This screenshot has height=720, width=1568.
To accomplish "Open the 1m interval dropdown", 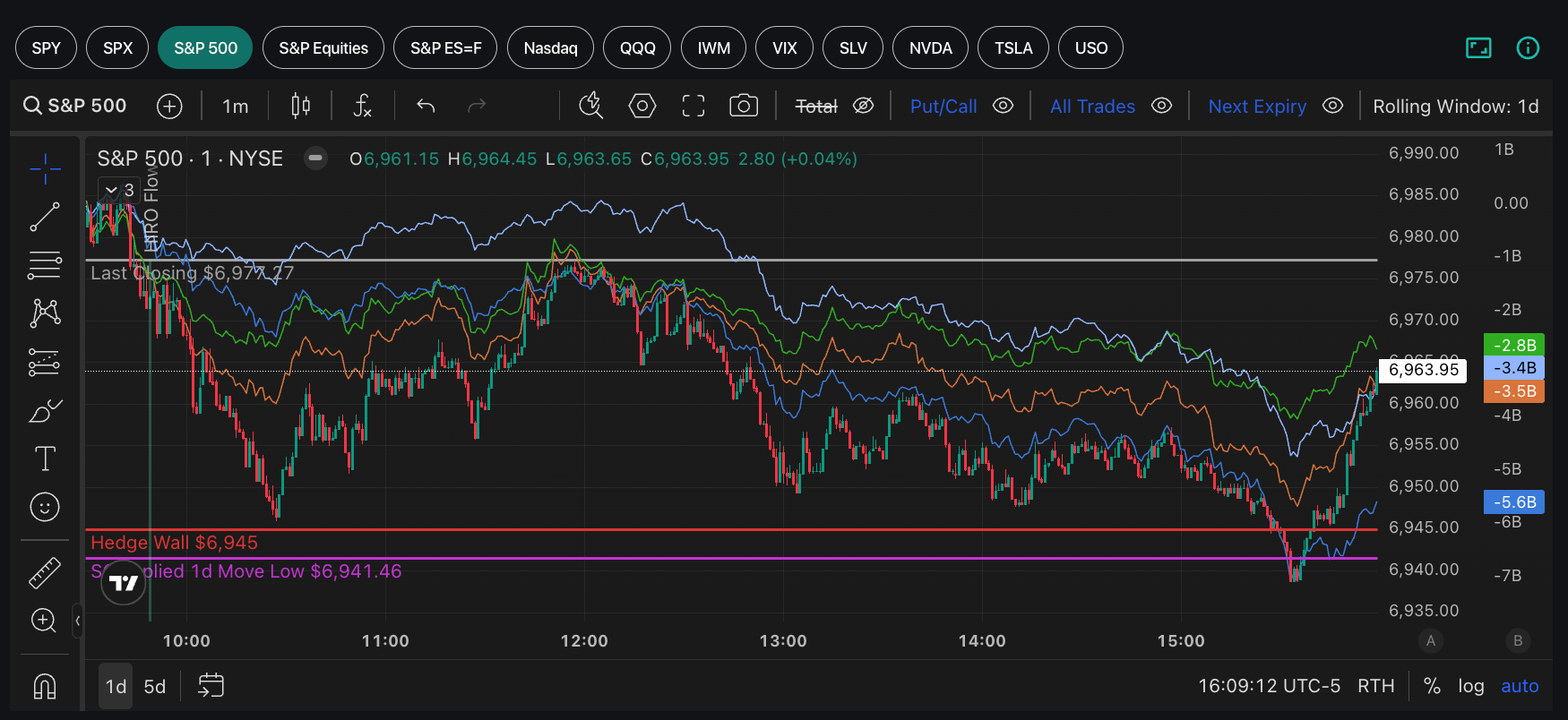I will 236,107.
